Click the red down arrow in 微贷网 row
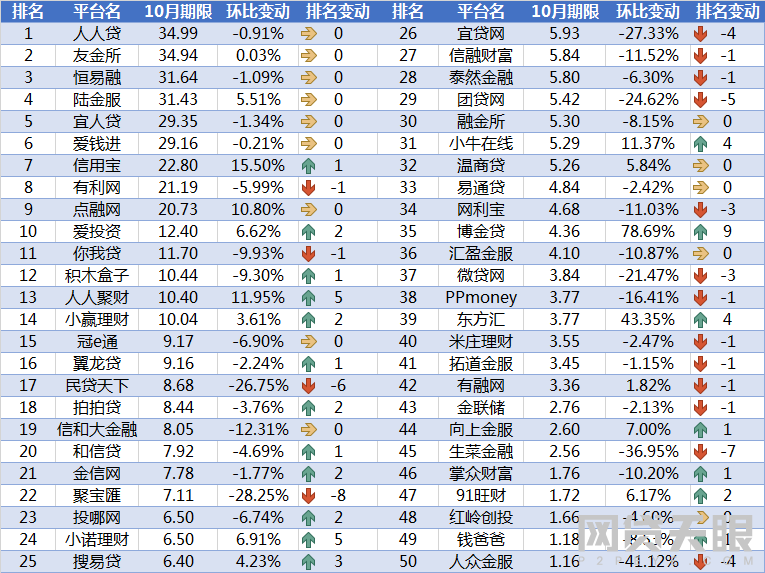 click(x=701, y=276)
